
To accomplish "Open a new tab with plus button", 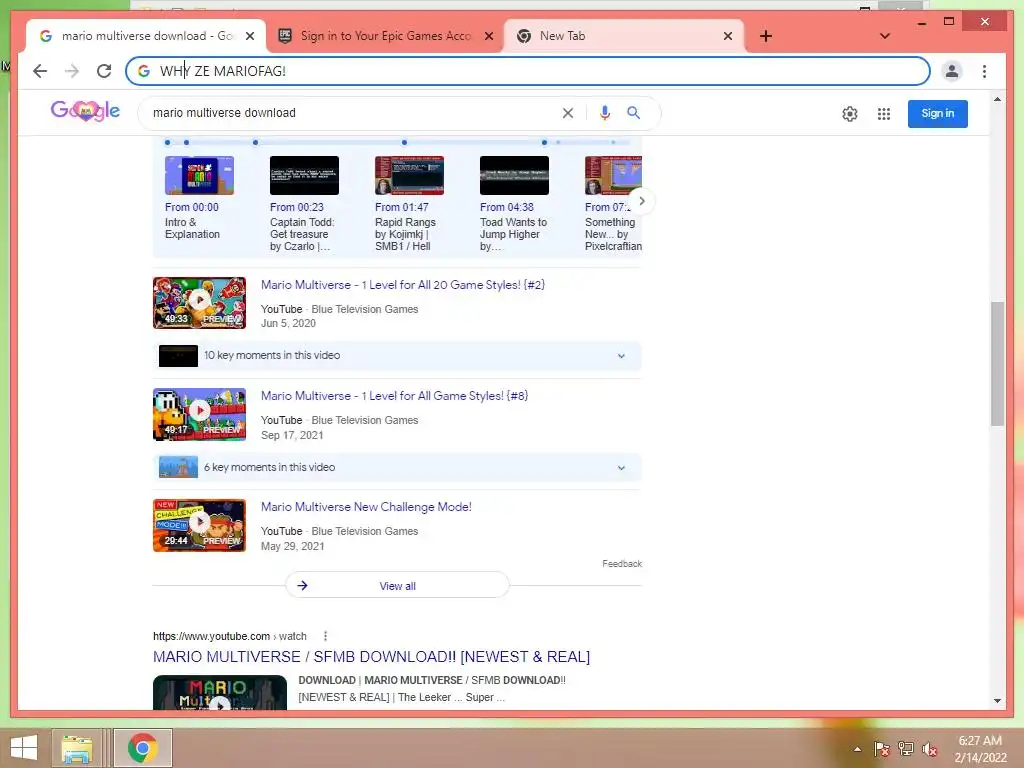I will click(x=765, y=36).
